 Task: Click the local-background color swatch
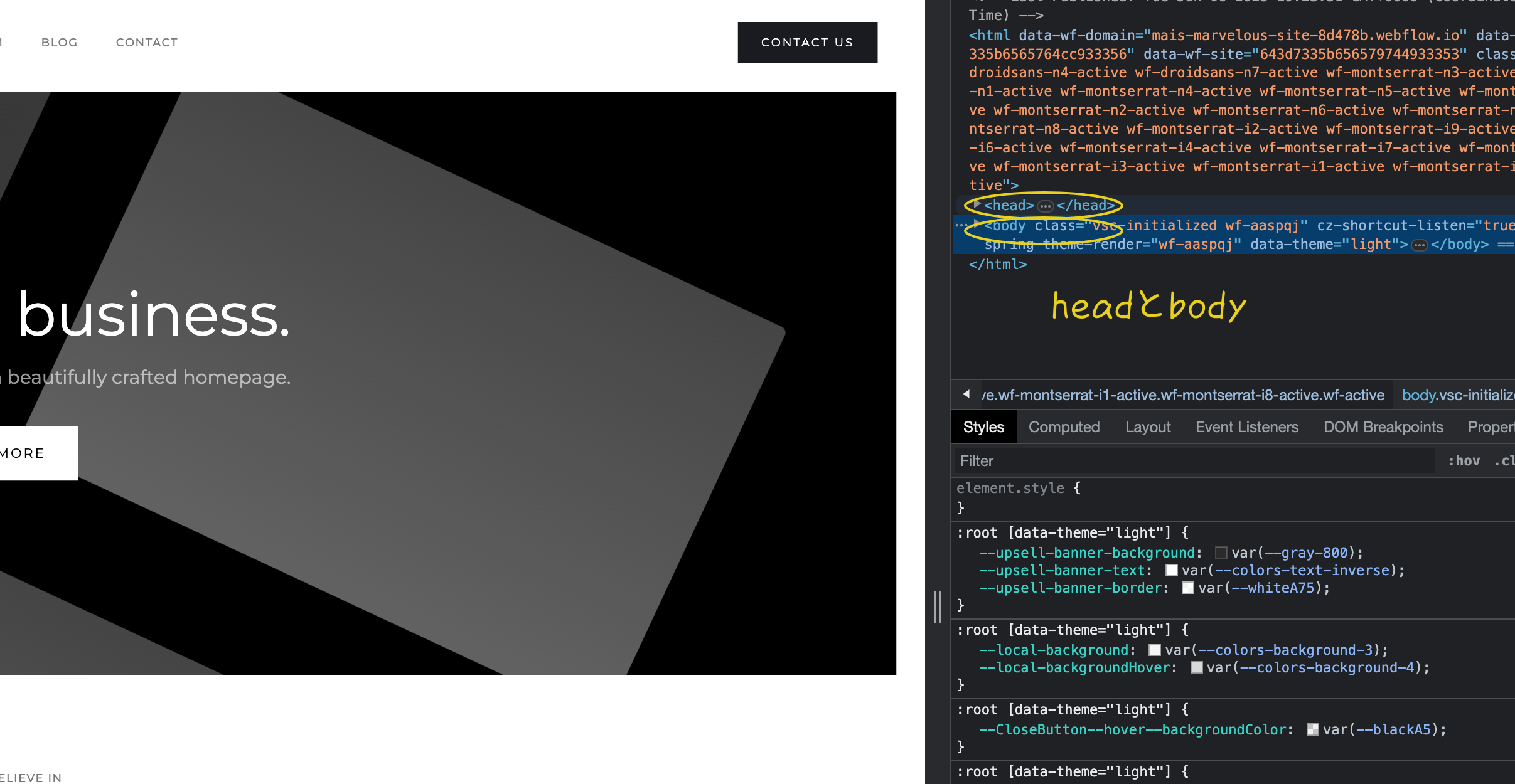click(1154, 650)
